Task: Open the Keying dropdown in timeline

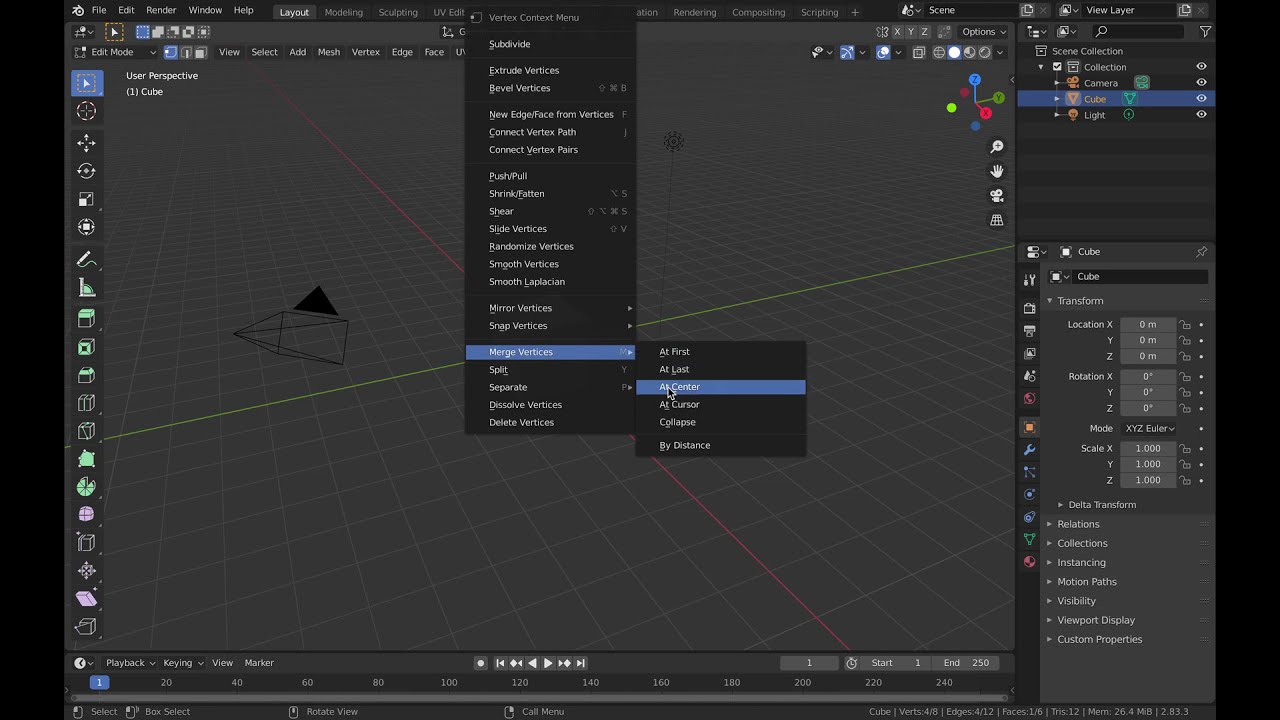Action: click(183, 663)
